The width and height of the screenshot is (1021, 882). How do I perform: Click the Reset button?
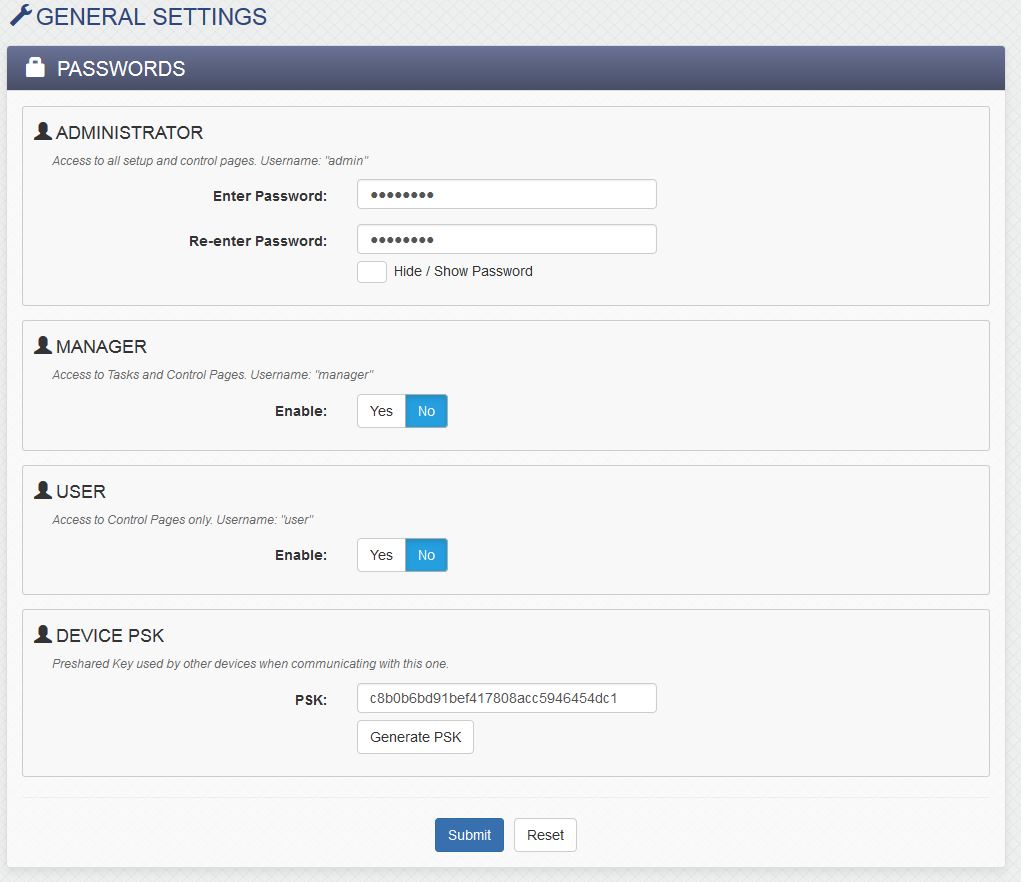[x=545, y=834]
